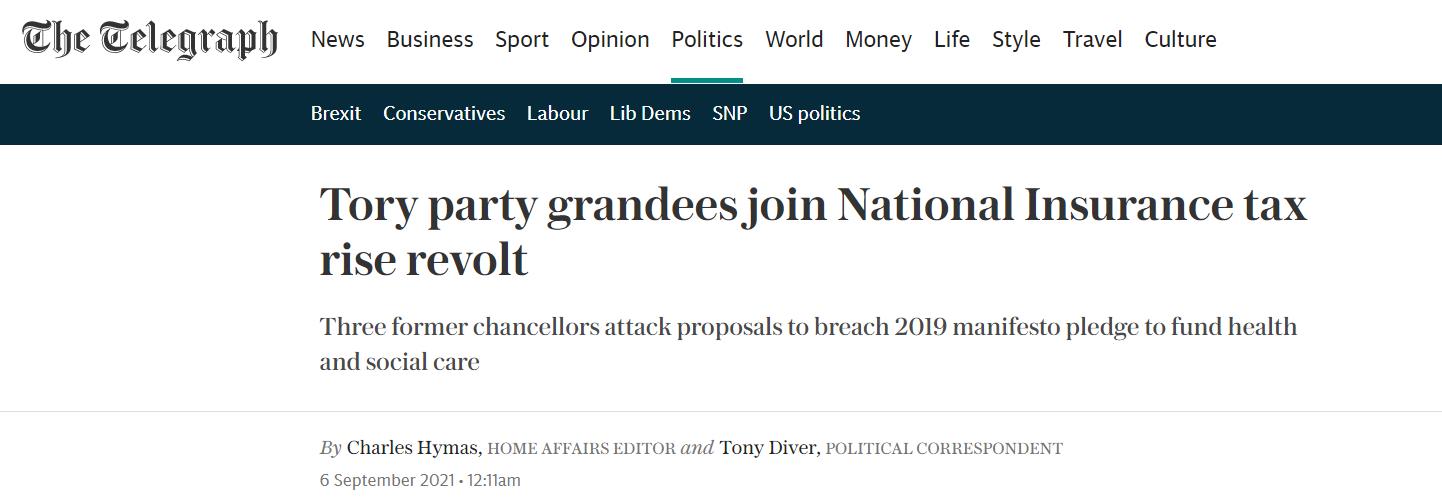Image resolution: width=1442 pixels, height=499 pixels.
Task: Open the Sport section
Action: (x=522, y=40)
